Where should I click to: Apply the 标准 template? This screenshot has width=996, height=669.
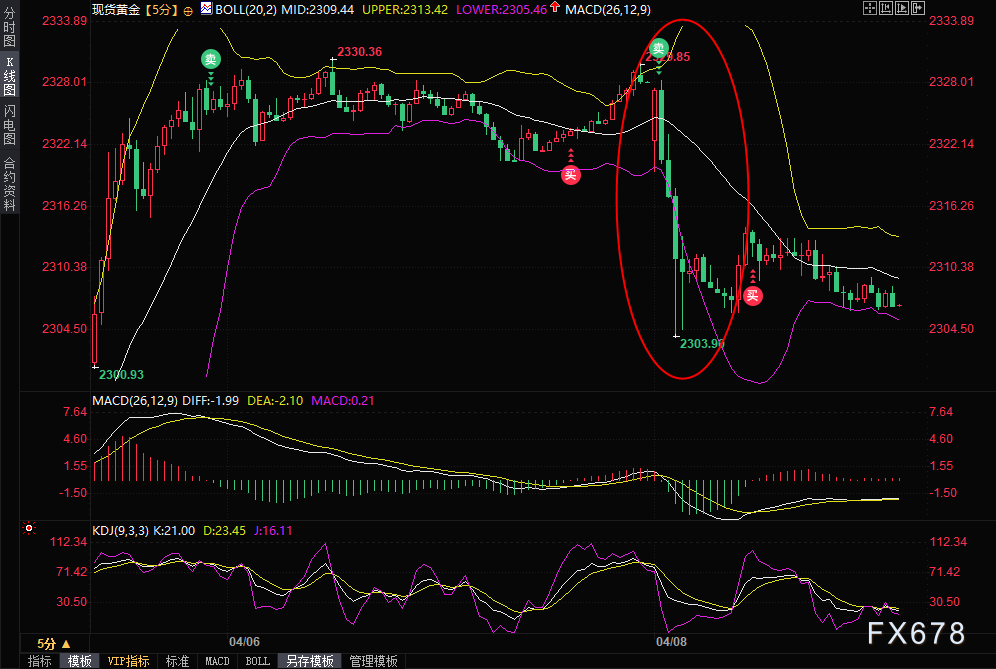(177, 661)
